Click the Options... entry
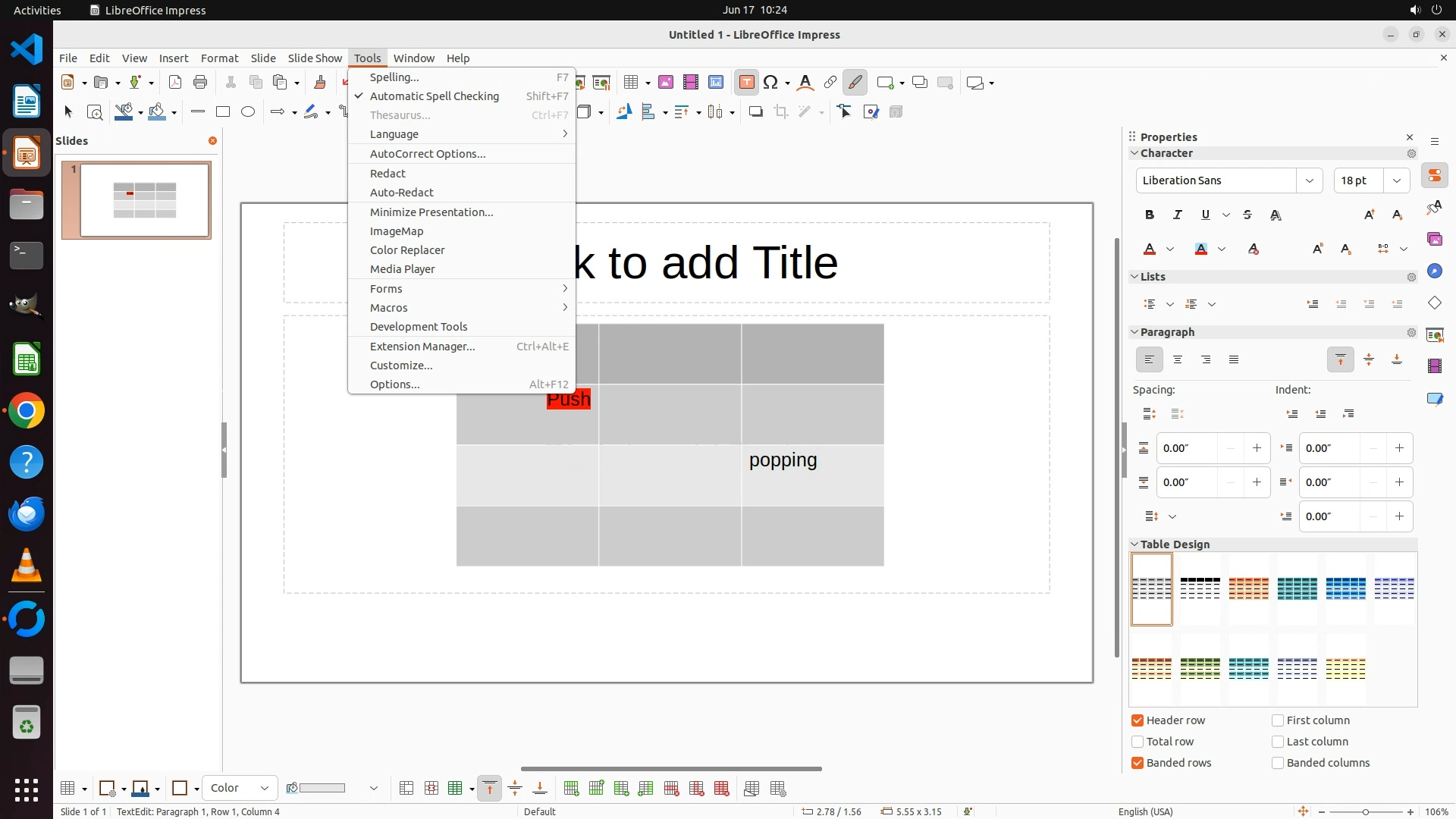The height and width of the screenshot is (819, 1456). (x=394, y=384)
